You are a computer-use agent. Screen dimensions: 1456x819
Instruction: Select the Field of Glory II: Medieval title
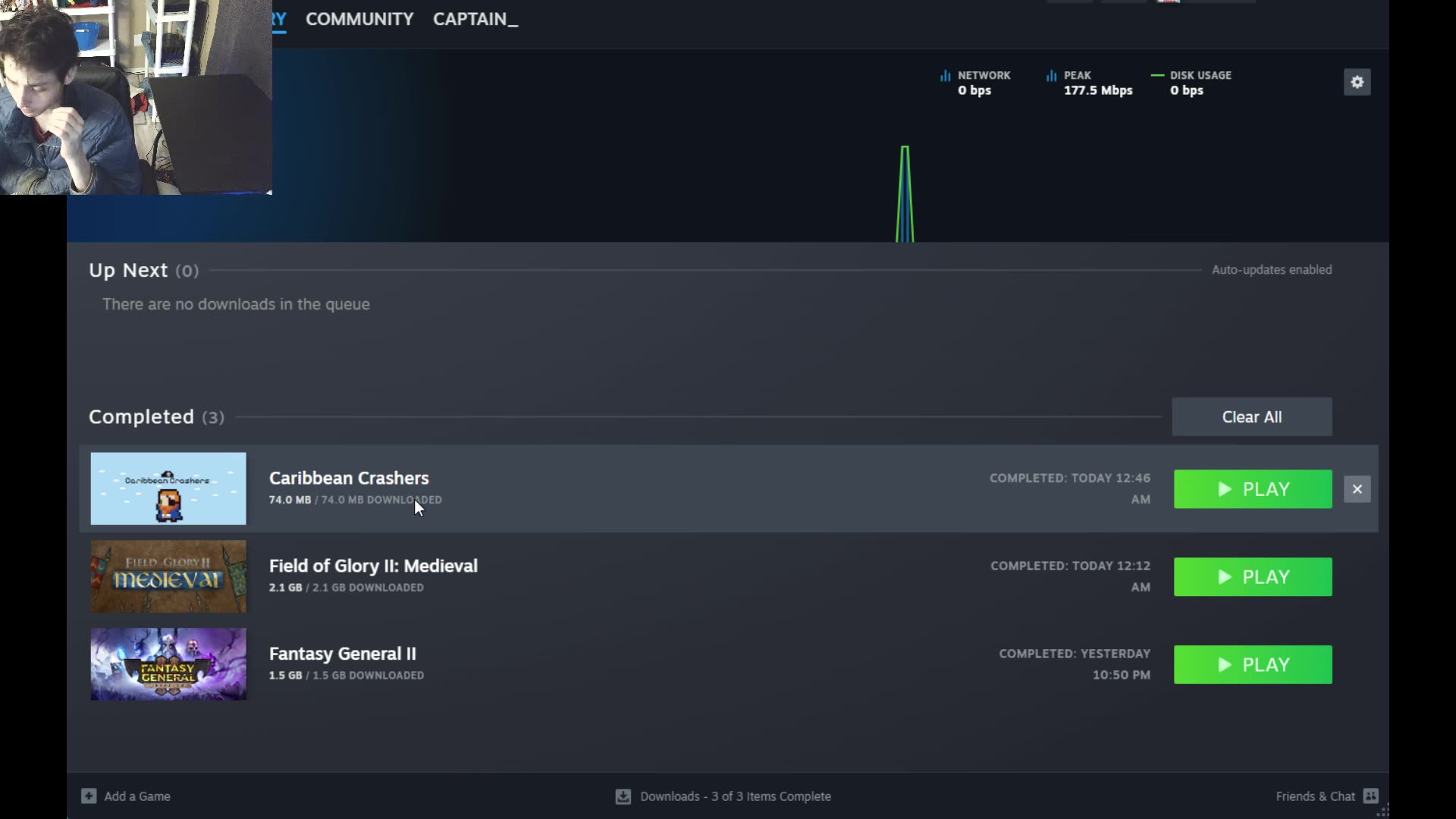(x=373, y=566)
